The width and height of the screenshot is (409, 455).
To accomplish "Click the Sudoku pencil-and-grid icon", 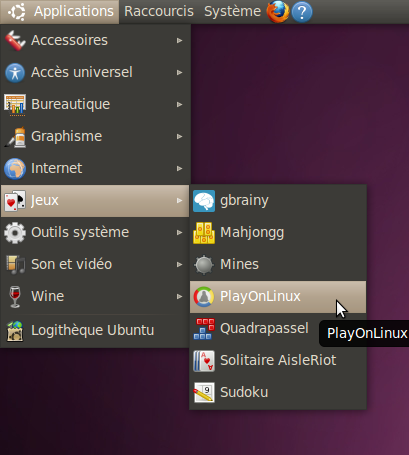I will pyautogui.click(x=204, y=393).
